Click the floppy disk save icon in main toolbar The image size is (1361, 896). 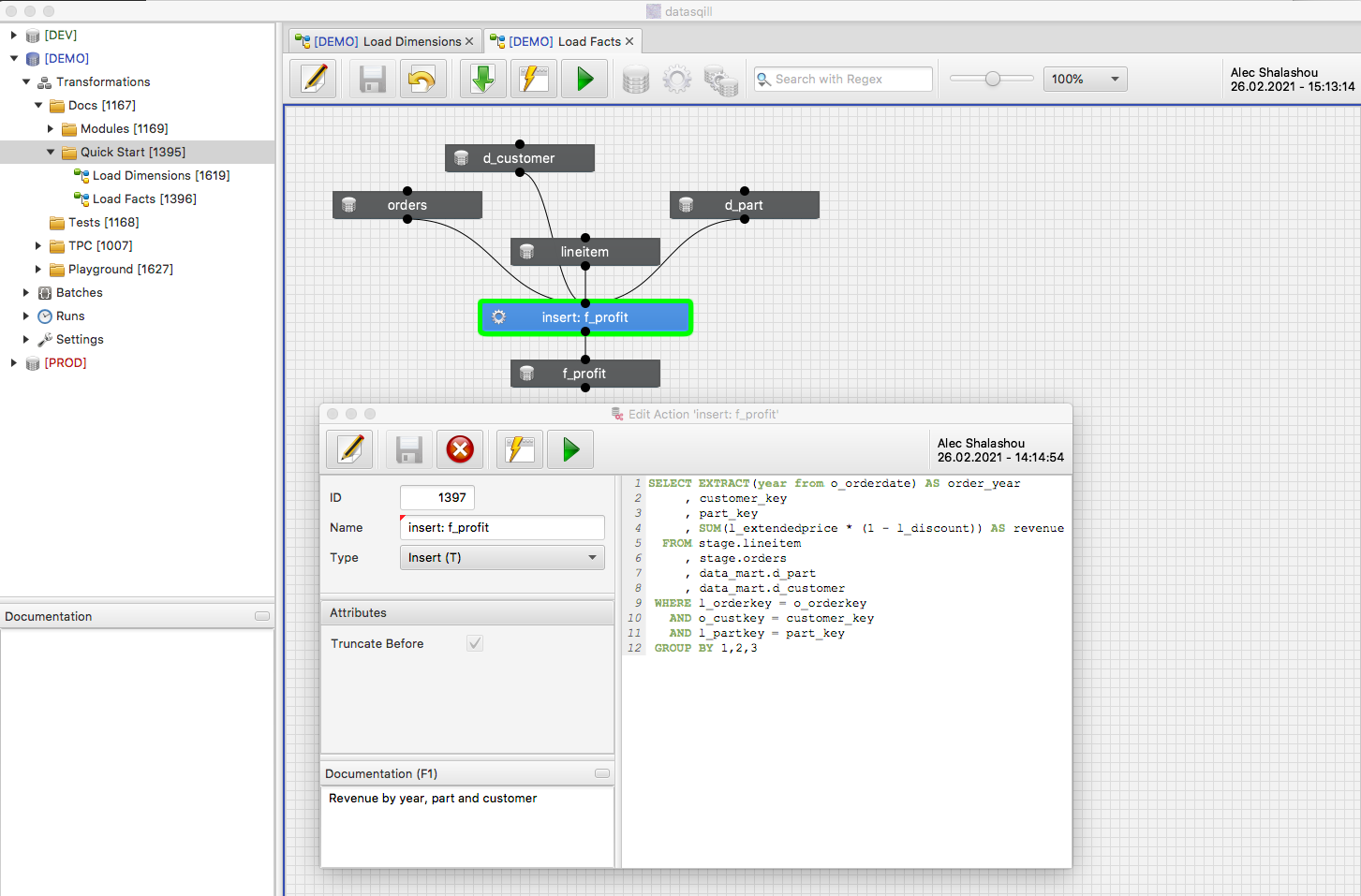tap(373, 79)
